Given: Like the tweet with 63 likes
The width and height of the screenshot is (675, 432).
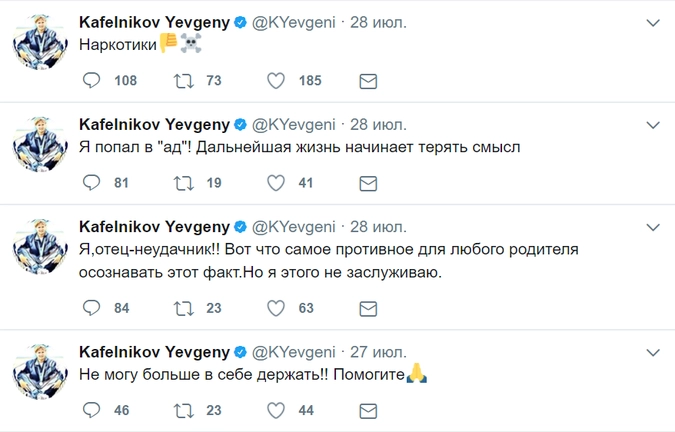Looking at the screenshot, I should coord(276,308).
